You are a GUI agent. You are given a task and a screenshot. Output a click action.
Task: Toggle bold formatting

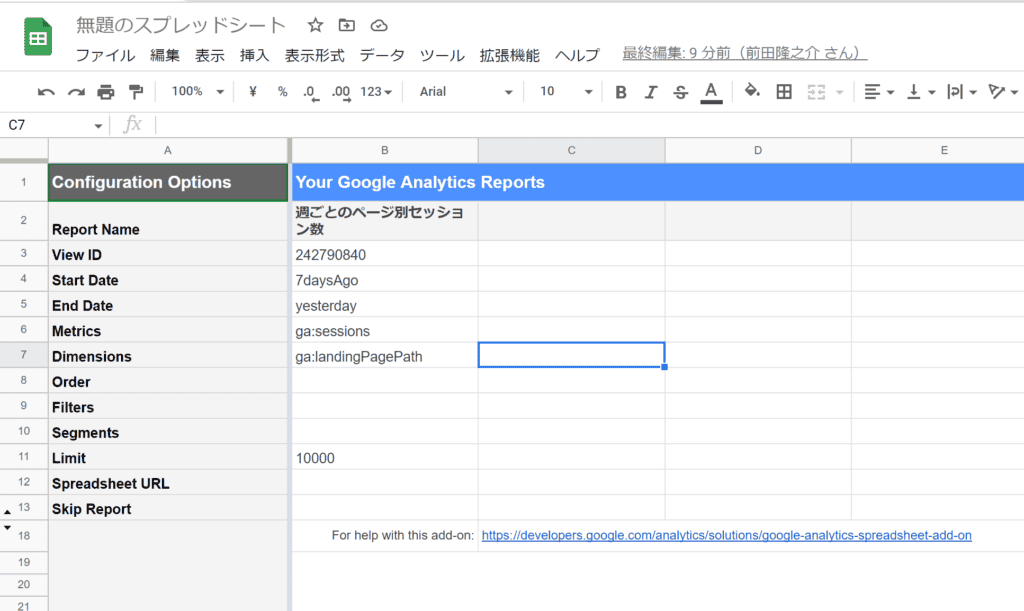[621, 93]
